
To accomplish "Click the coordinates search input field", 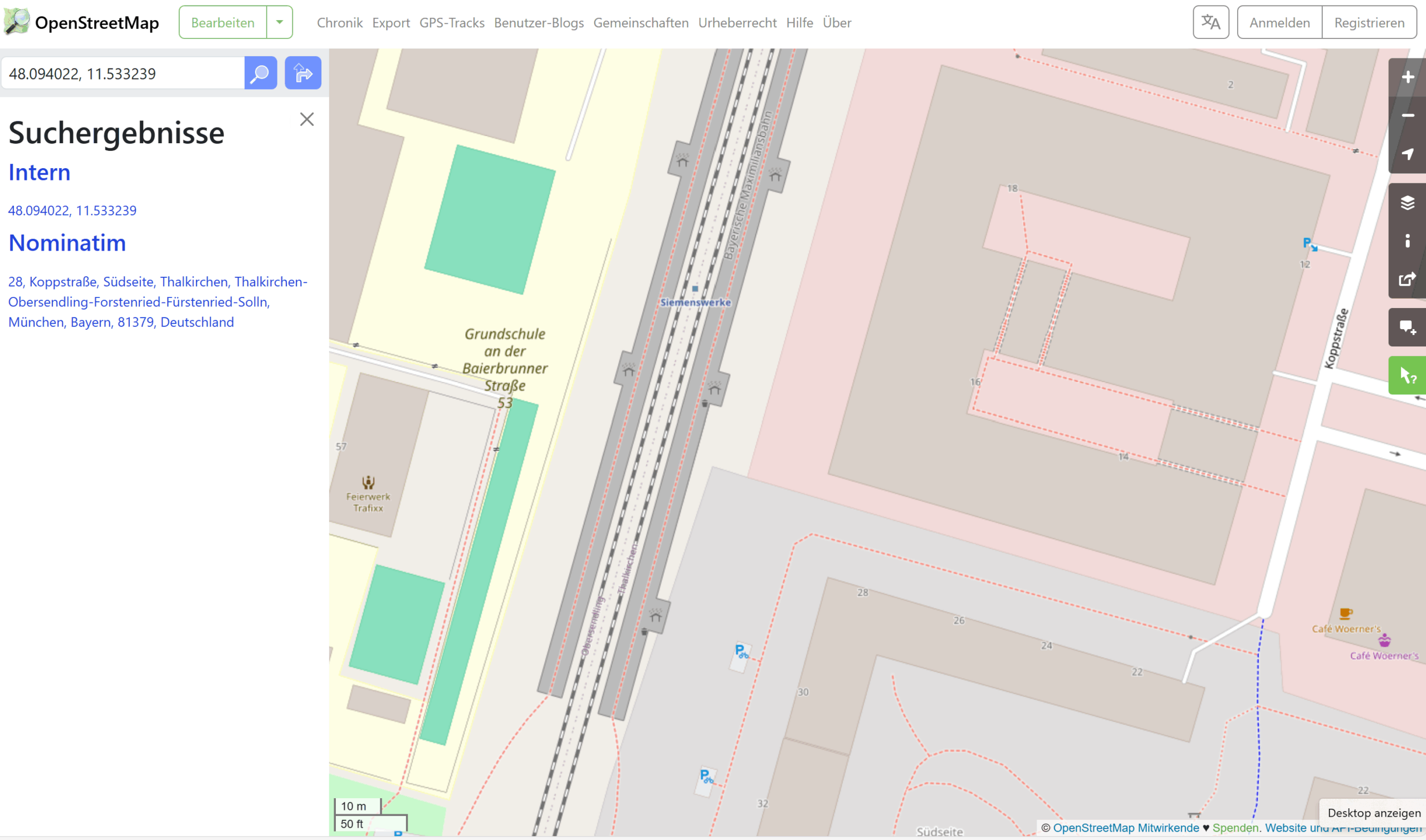I will tap(123, 74).
